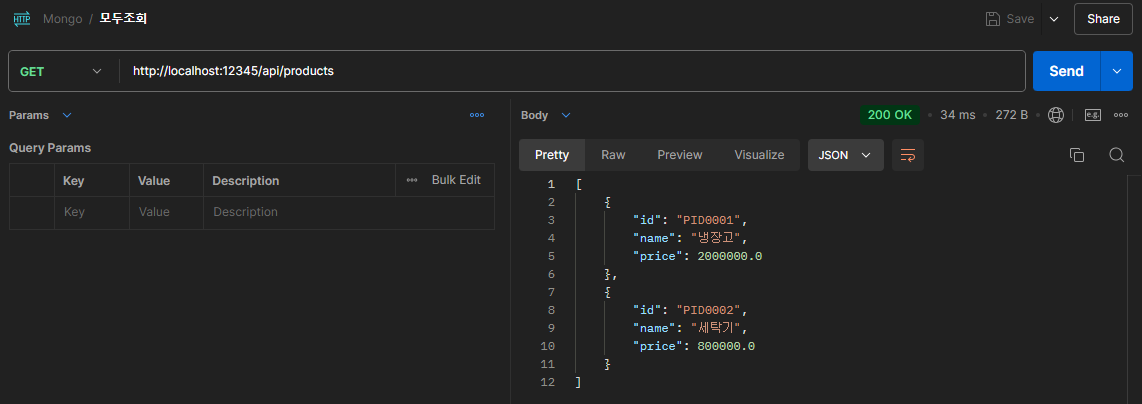This screenshot has width=1142, height=404.
Task: Click the 34 ms response time
Action: click(958, 115)
